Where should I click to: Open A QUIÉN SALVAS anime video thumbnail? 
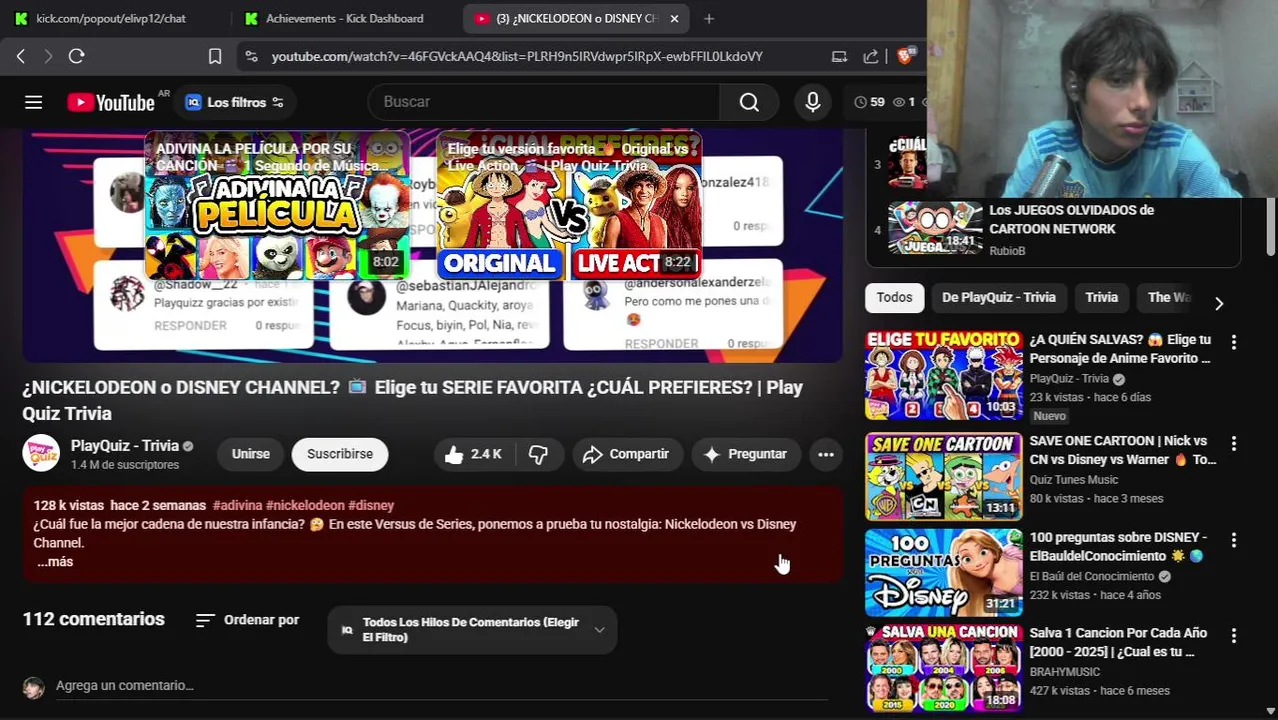pos(943,376)
